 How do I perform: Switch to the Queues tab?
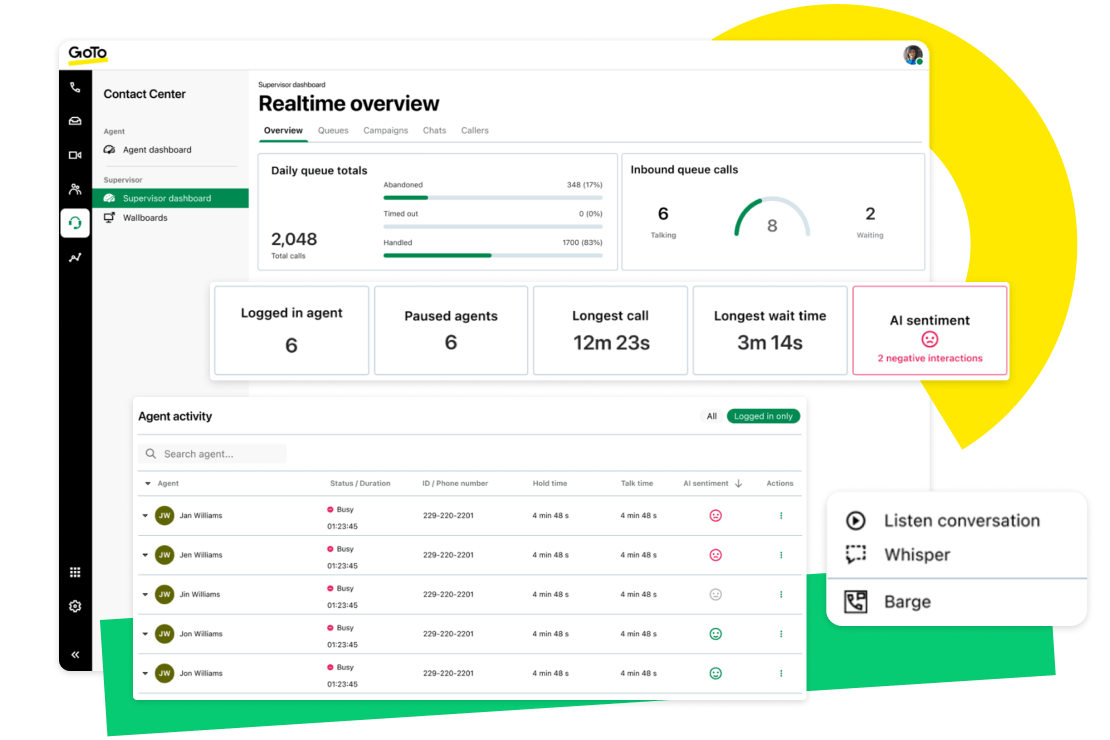pos(333,130)
